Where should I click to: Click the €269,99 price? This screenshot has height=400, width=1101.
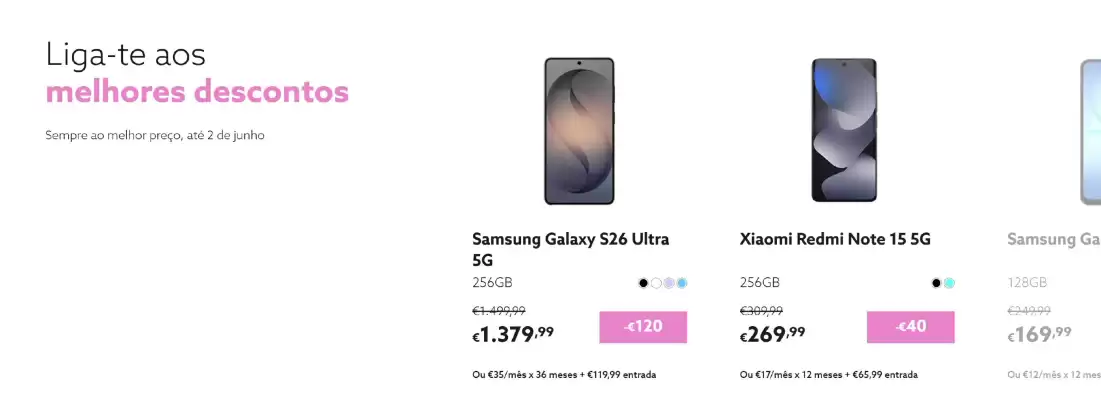pos(773,335)
